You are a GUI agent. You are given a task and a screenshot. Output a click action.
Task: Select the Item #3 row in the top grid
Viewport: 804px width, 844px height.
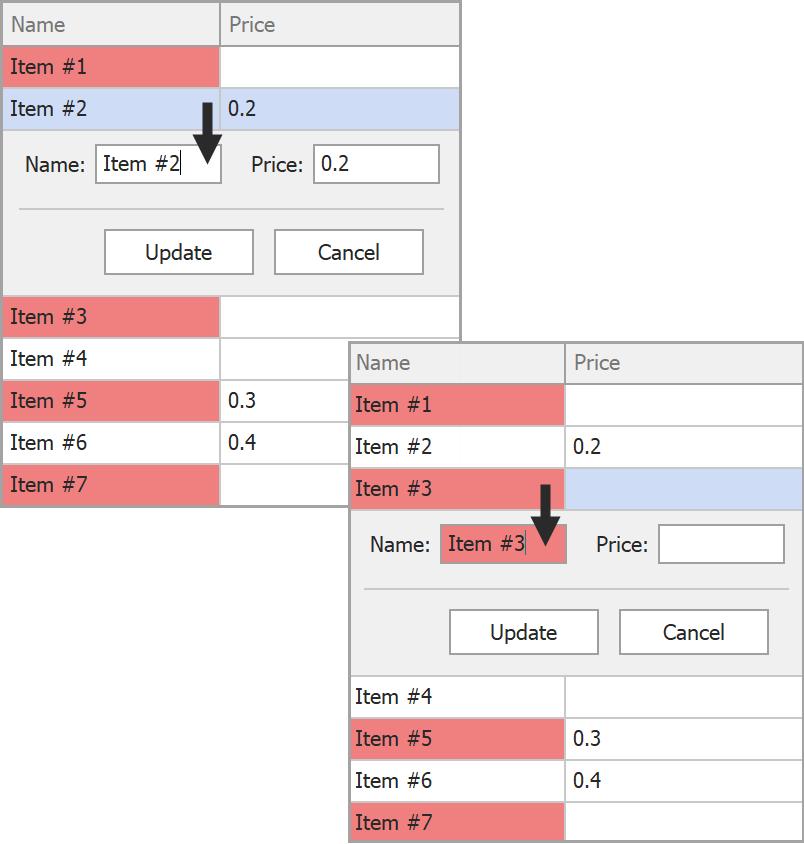(x=110, y=316)
